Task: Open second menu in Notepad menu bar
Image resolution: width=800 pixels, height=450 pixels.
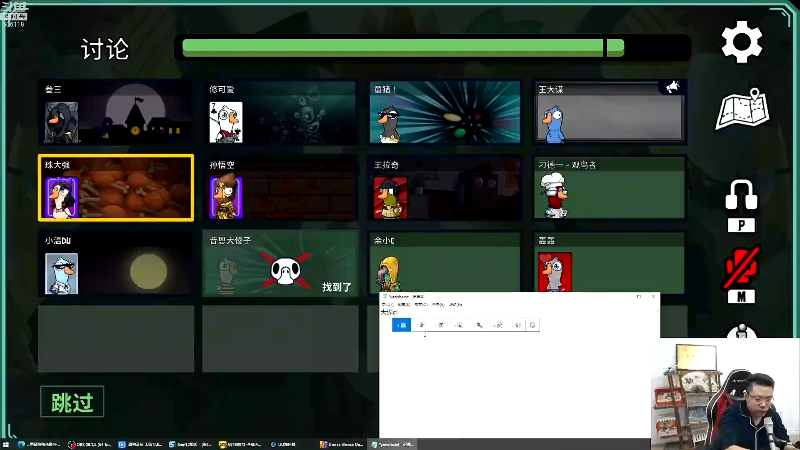Action: [x=404, y=304]
